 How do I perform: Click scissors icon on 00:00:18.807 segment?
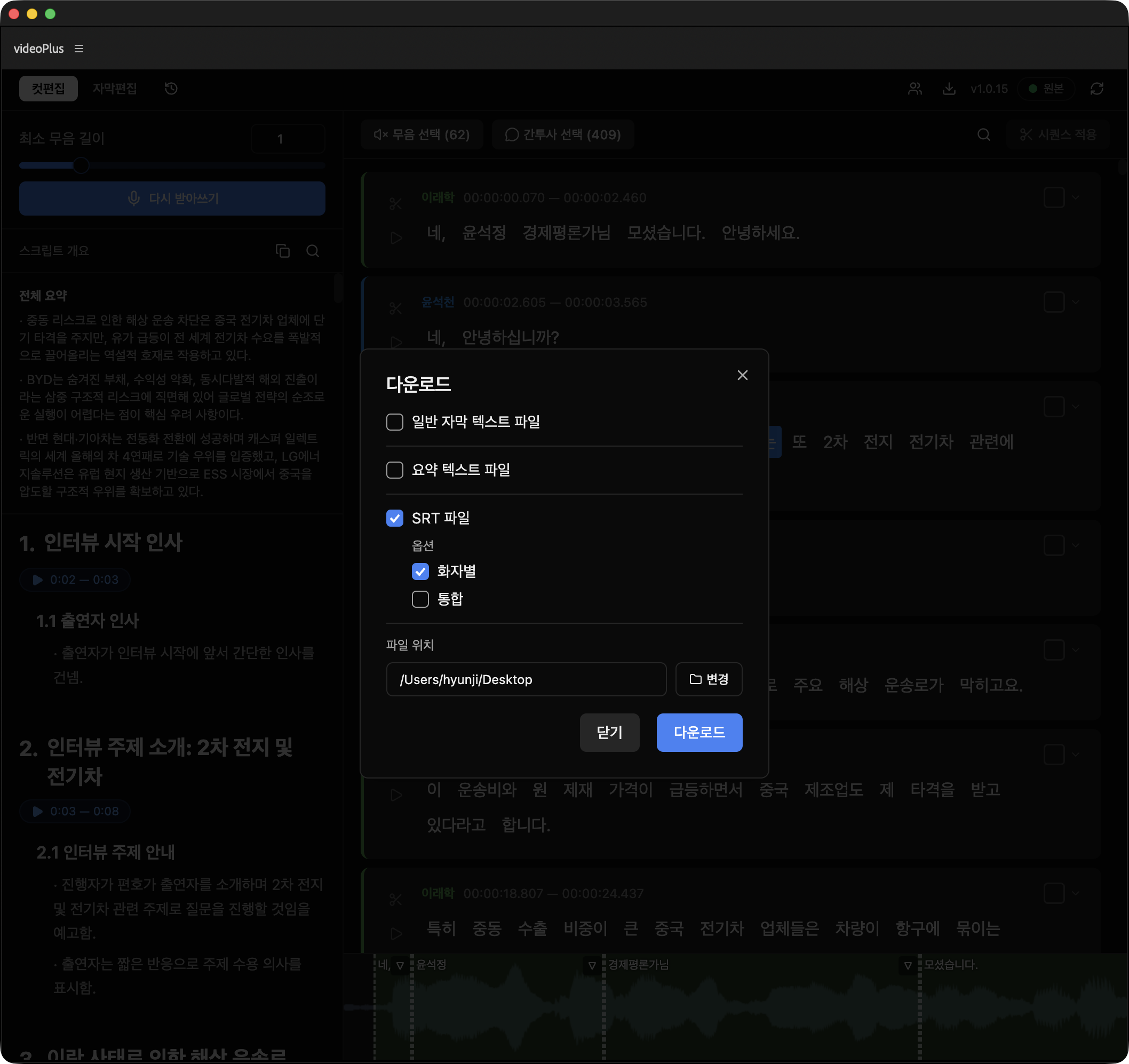[396, 899]
